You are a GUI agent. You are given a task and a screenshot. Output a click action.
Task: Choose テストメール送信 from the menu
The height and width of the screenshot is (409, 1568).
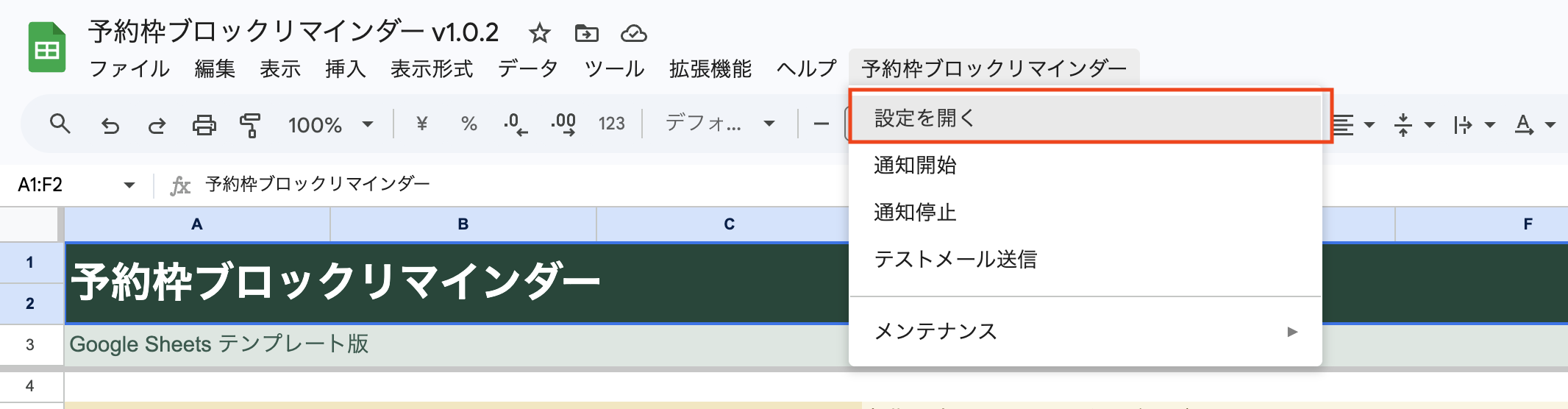(x=1085, y=259)
